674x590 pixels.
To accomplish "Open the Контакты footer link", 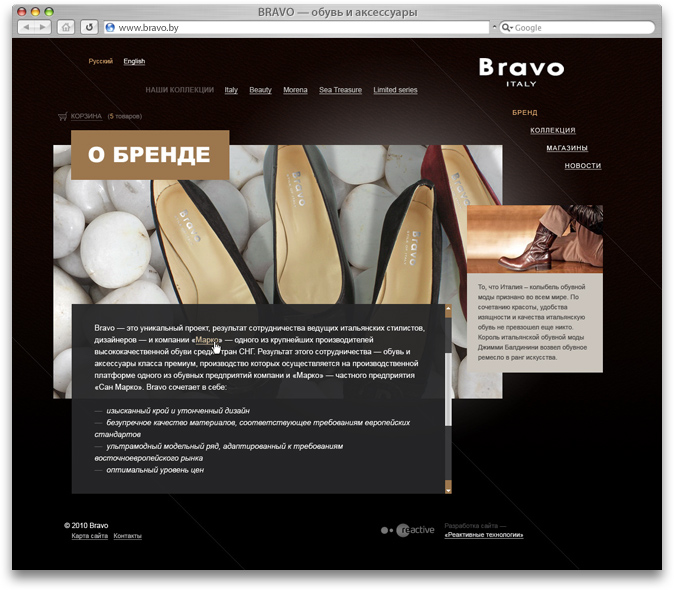I will pos(128,536).
